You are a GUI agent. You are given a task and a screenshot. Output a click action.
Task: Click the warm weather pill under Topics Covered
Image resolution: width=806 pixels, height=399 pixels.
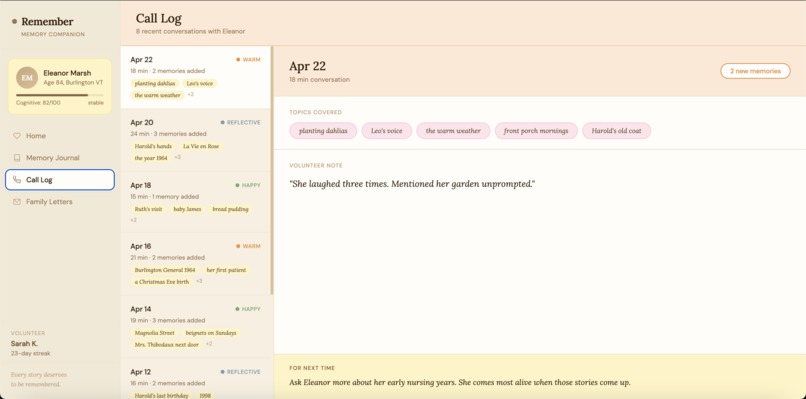coord(453,131)
